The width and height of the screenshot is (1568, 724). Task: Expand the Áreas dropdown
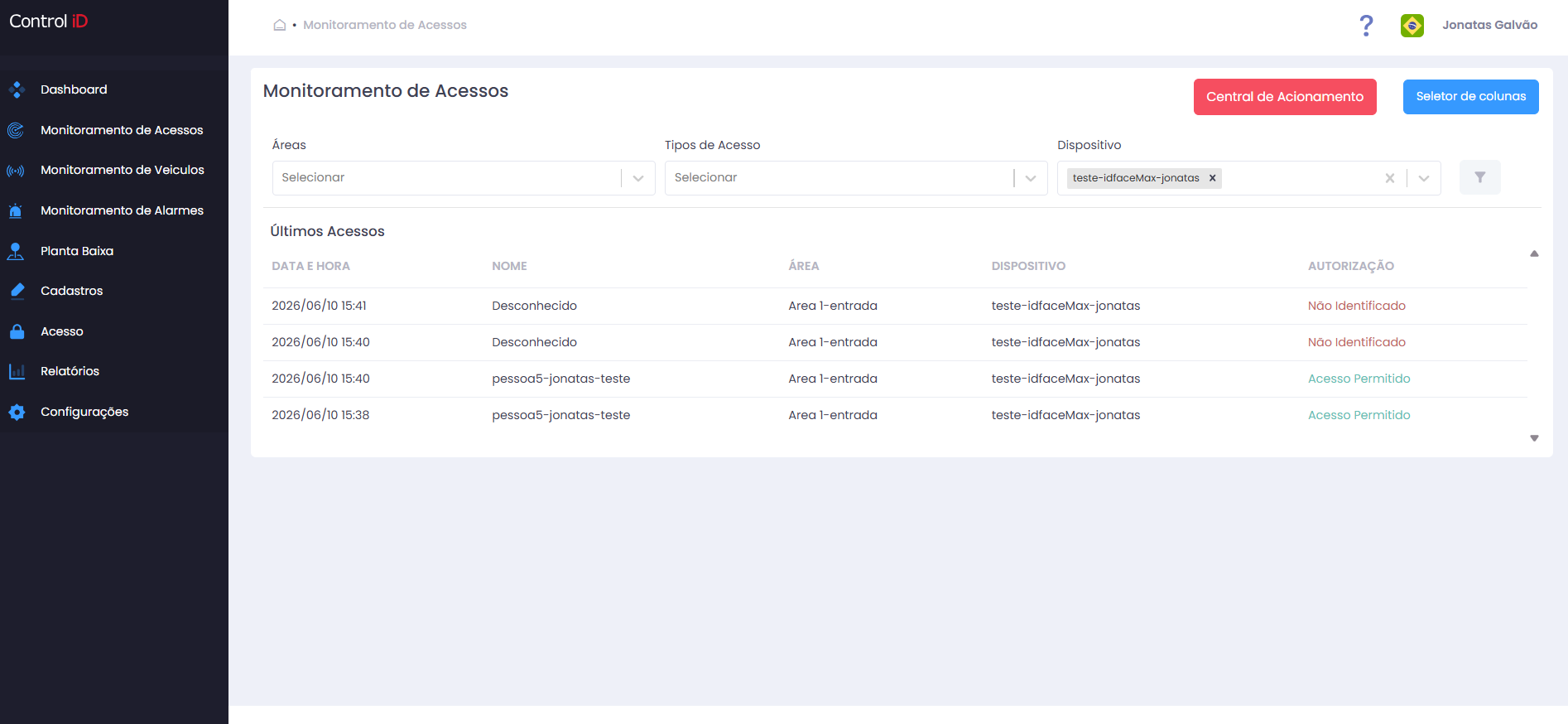pyautogui.click(x=638, y=178)
